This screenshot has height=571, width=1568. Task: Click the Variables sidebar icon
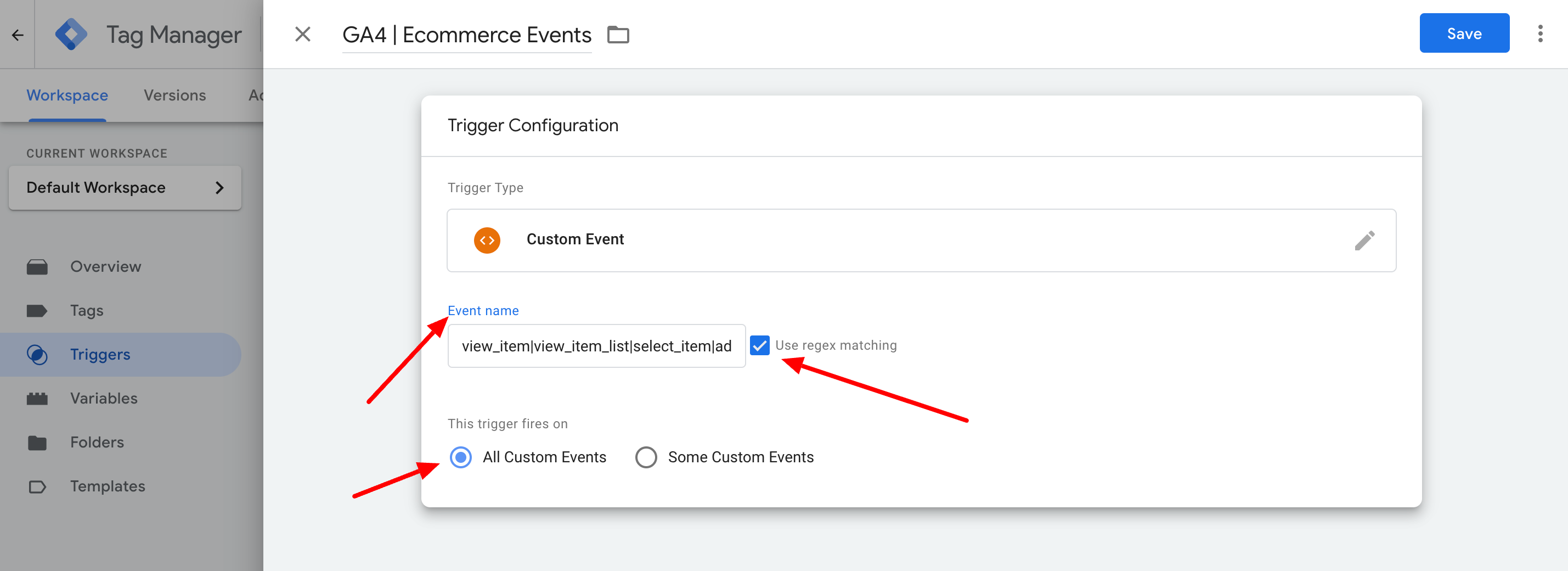pos(37,399)
